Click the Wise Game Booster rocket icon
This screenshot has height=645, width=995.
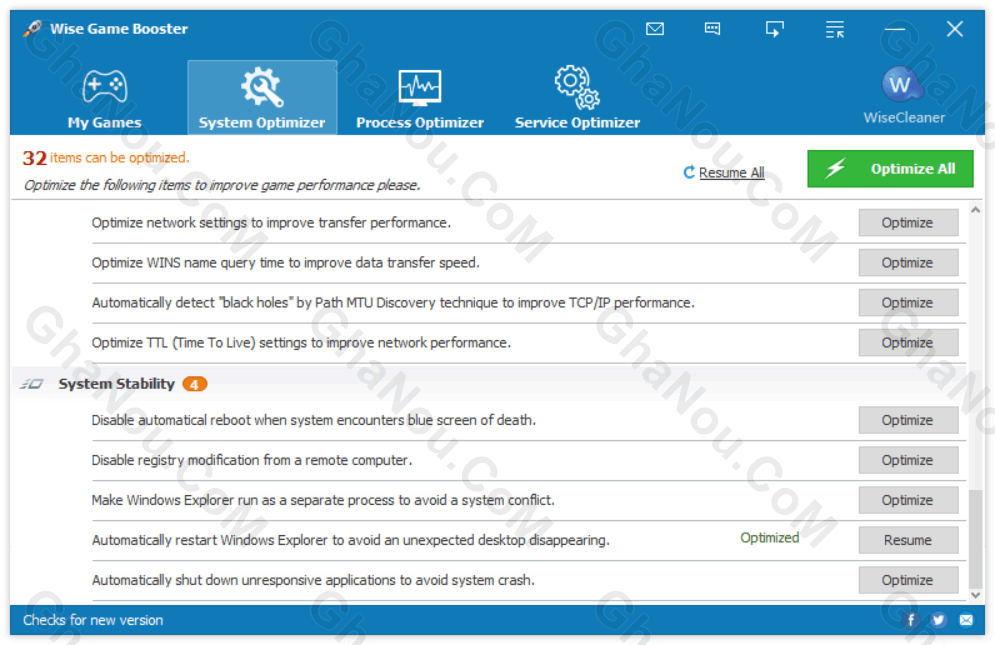point(32,29)
